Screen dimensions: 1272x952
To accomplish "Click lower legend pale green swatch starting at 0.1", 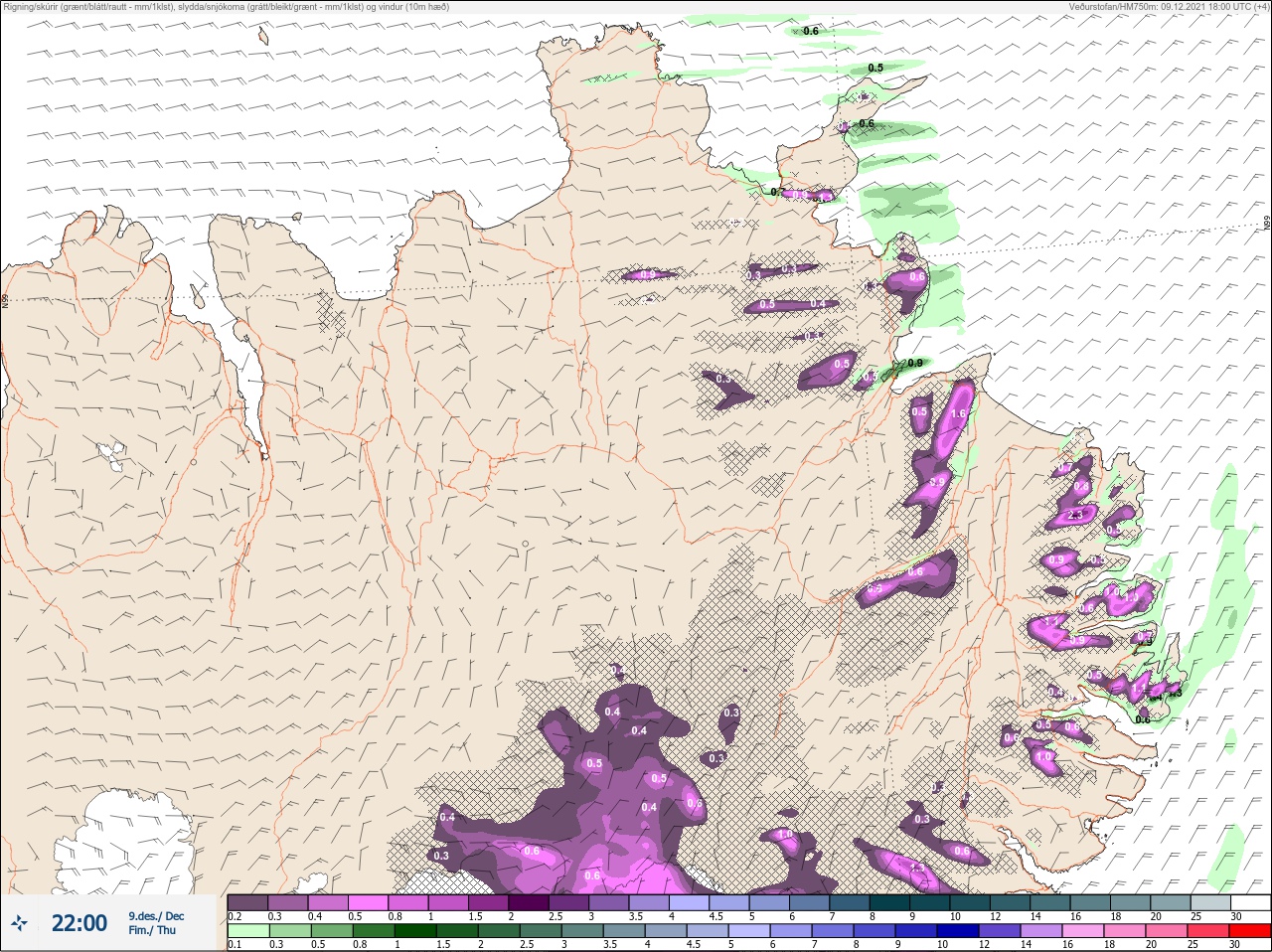I will click(247, 931).
